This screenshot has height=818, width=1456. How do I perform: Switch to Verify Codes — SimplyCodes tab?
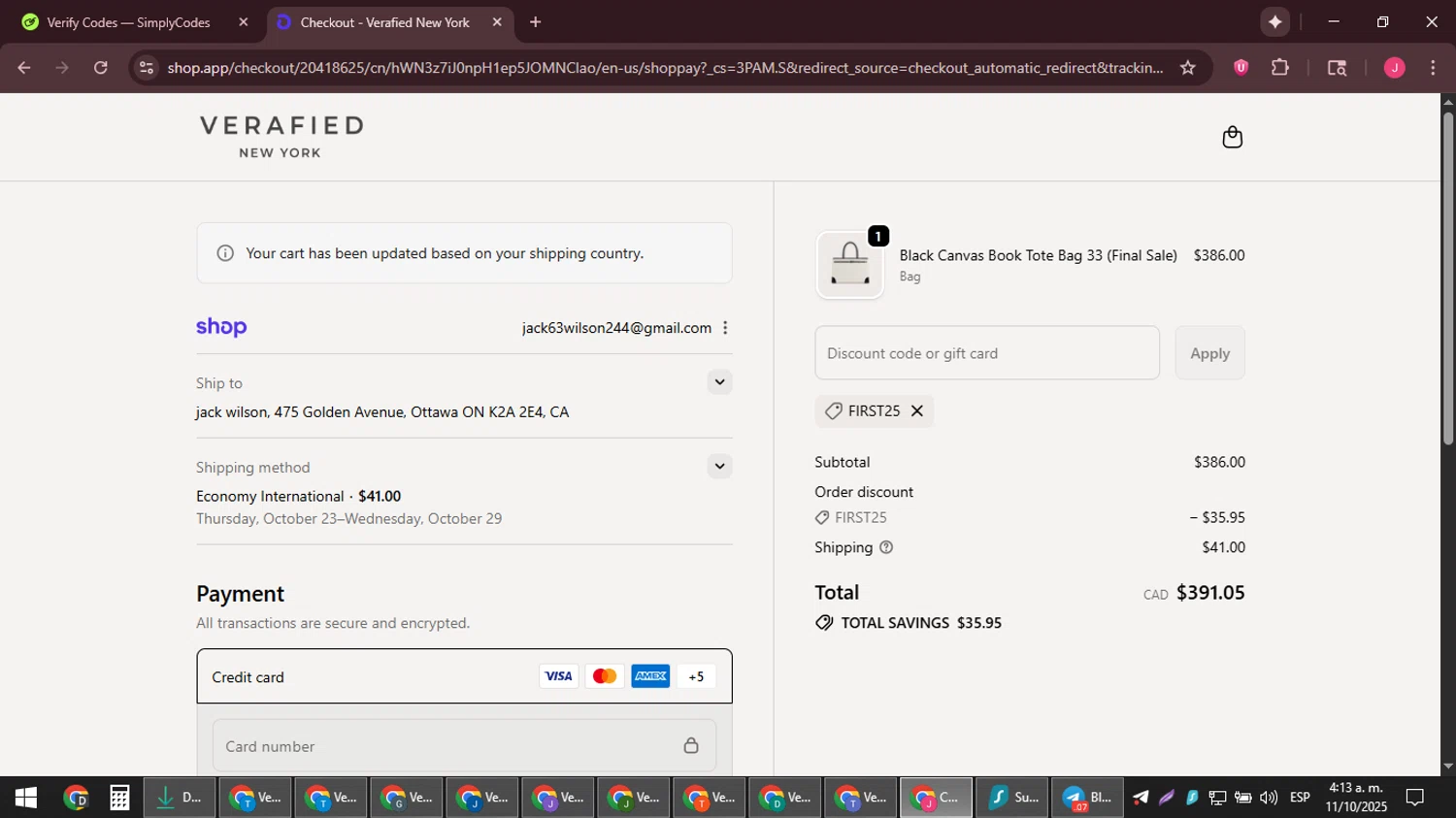coord(128,22)
